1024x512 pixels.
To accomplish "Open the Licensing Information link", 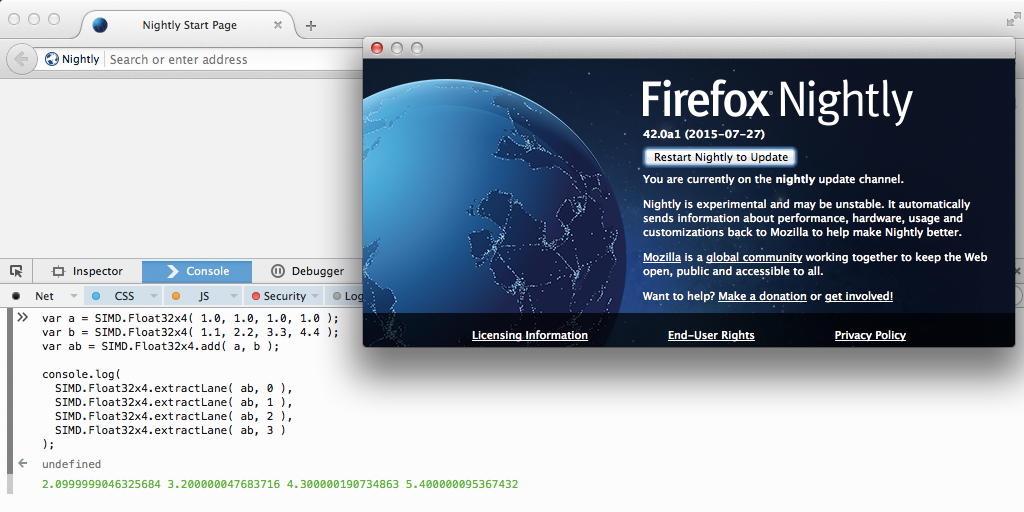I will click(x=529, y=335).
